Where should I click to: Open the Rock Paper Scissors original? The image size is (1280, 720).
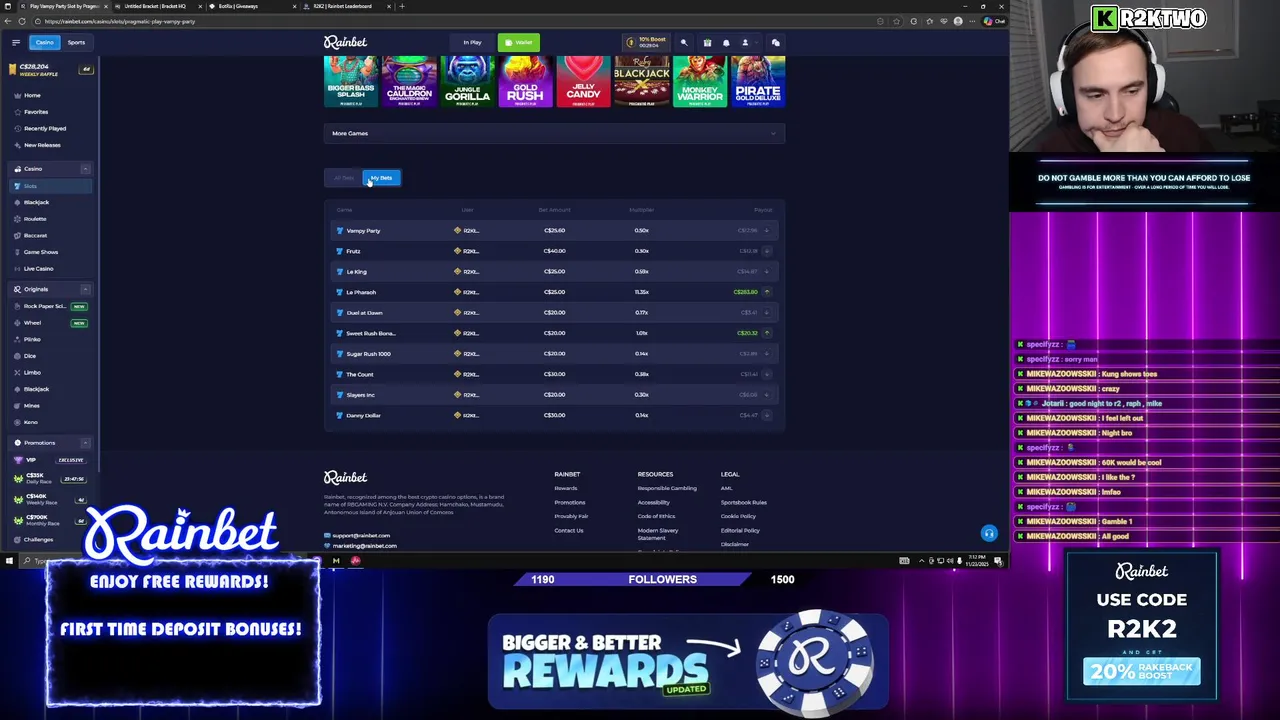(50, 306)
